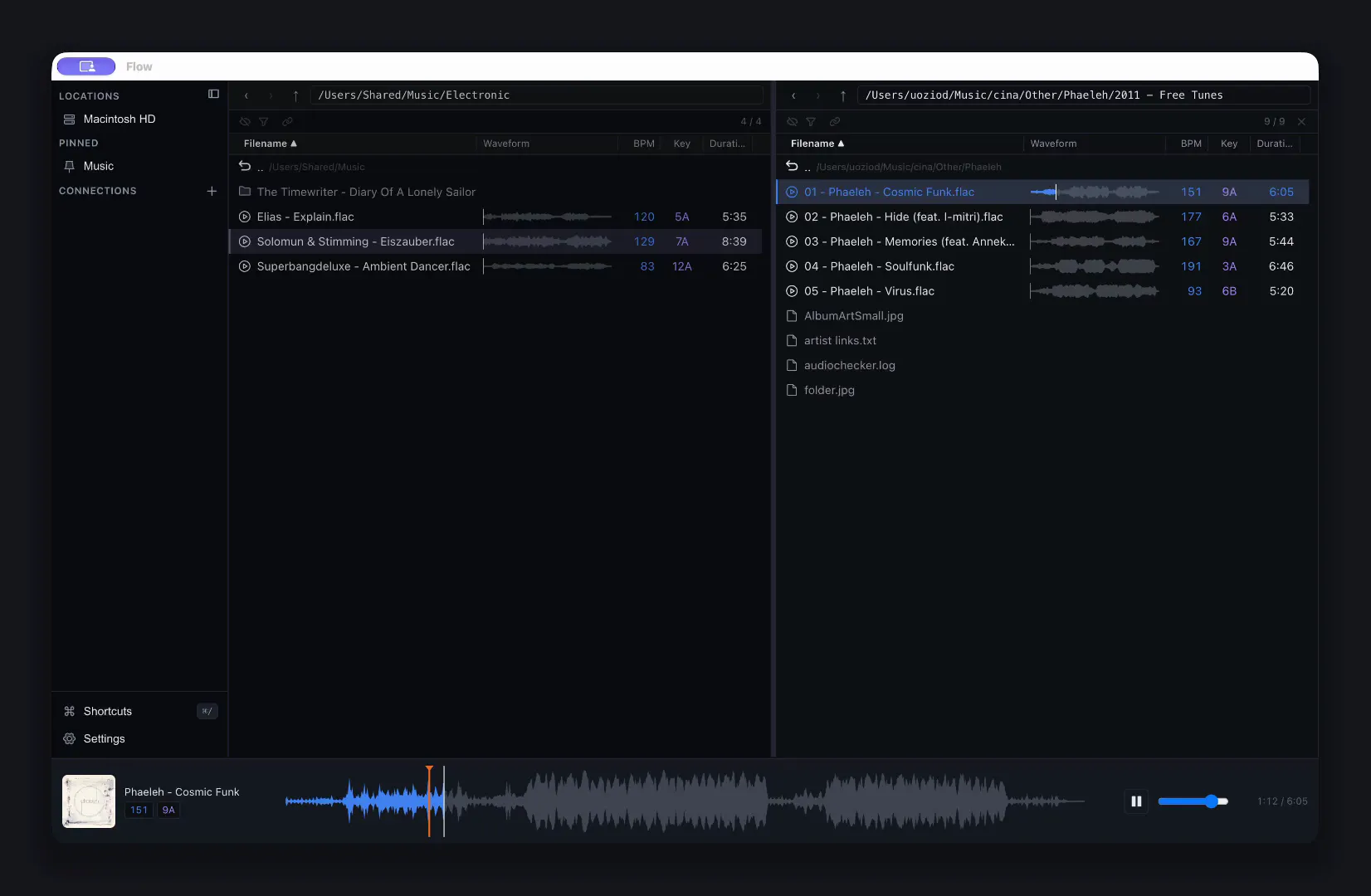This screenshot has width=1371, height=896.
Task: Sort left pane by Filename column
Action: [x=270, y=144]
